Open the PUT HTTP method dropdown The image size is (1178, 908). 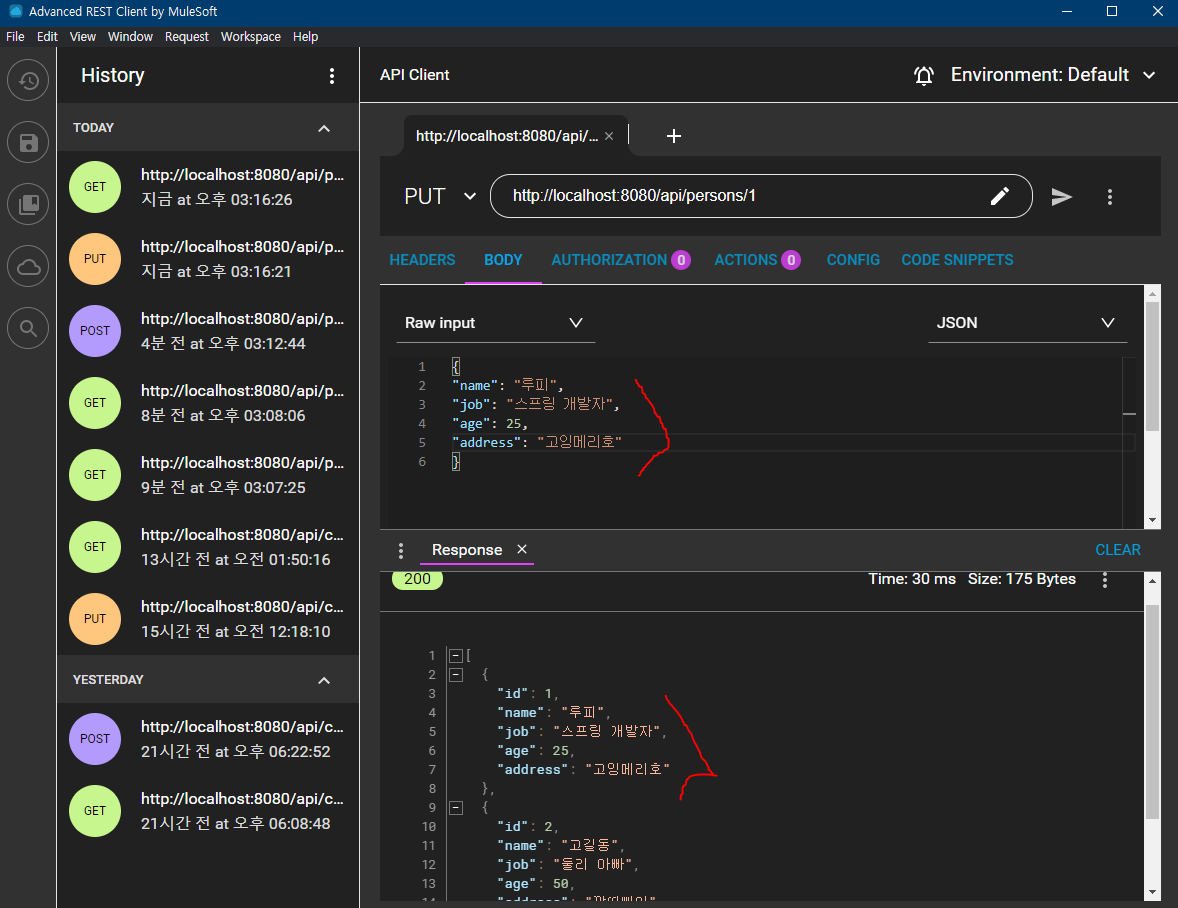tap(440, 196)
